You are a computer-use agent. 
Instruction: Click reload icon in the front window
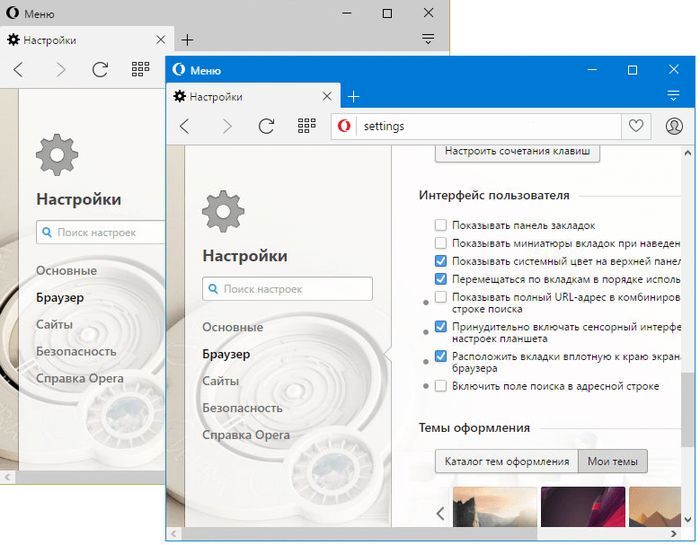pos(266,126)
